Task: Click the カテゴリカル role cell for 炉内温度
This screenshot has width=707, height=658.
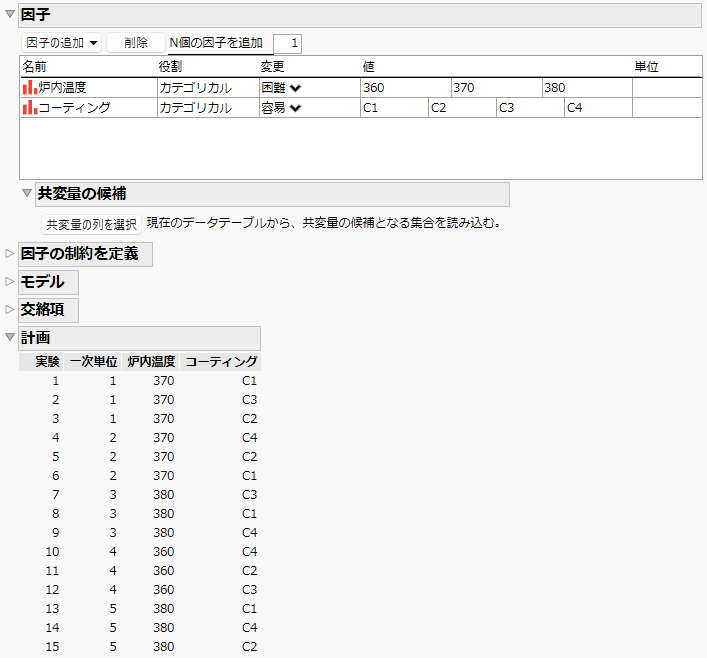Action: tap(208, 87)
